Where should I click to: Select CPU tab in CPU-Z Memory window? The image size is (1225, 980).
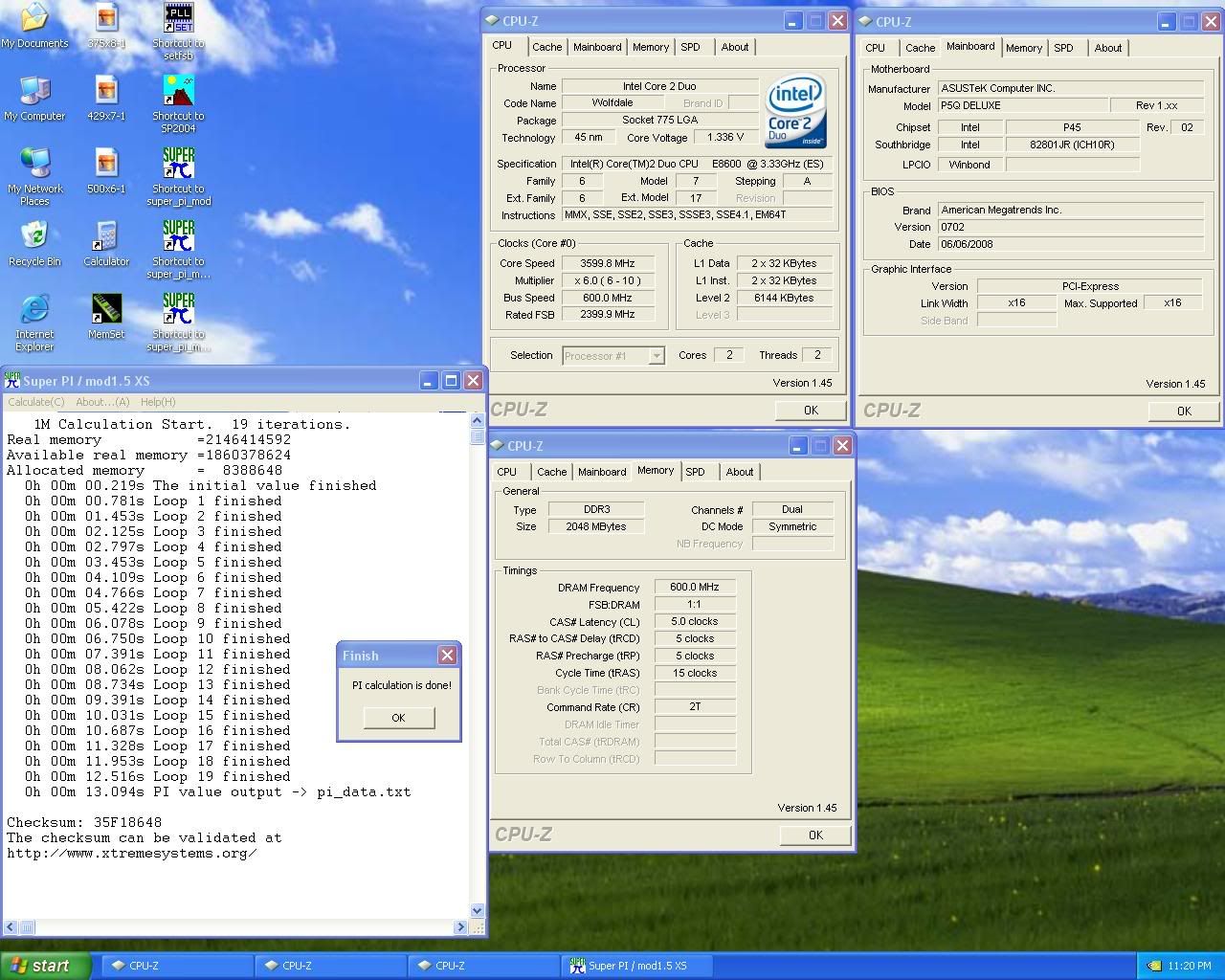click(506, 472)
